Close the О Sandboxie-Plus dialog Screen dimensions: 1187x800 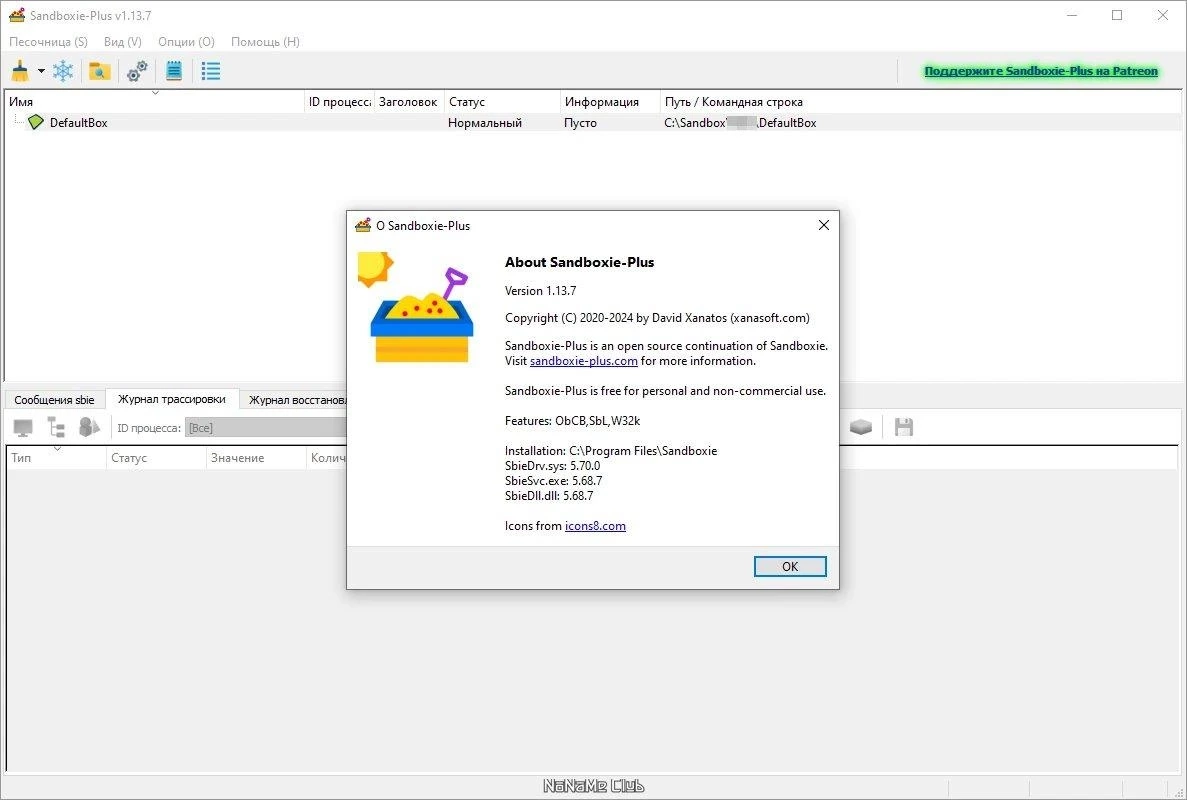point(824,225)
